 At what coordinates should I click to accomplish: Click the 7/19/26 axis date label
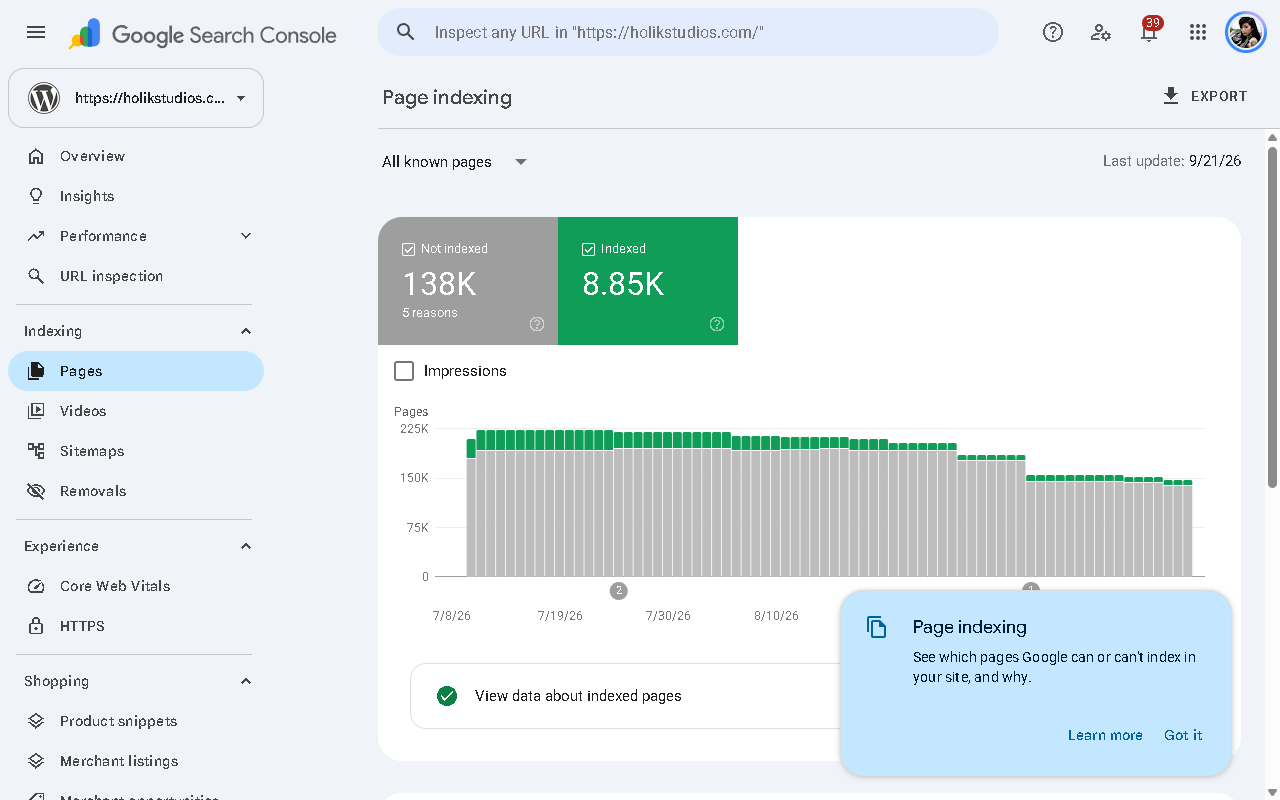pyautogui.click(x=560, y=616)
